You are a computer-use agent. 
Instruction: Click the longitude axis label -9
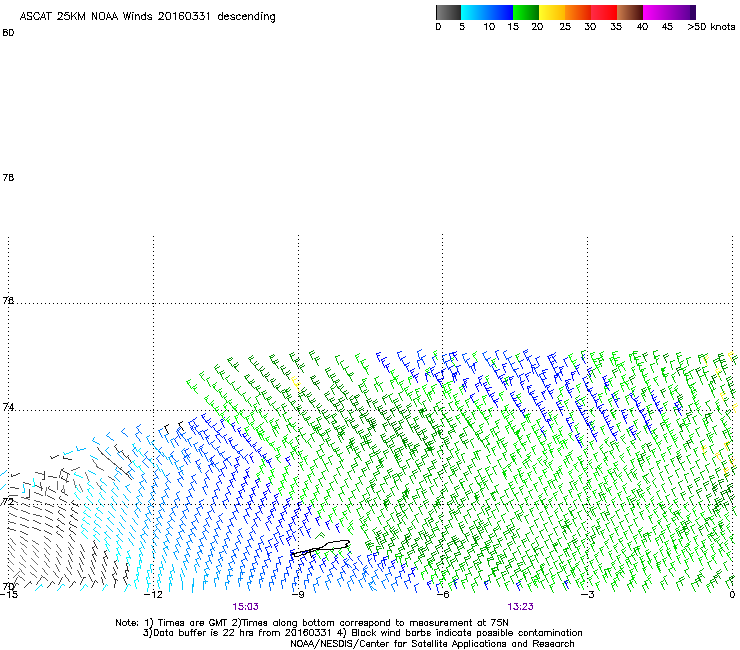298,594
